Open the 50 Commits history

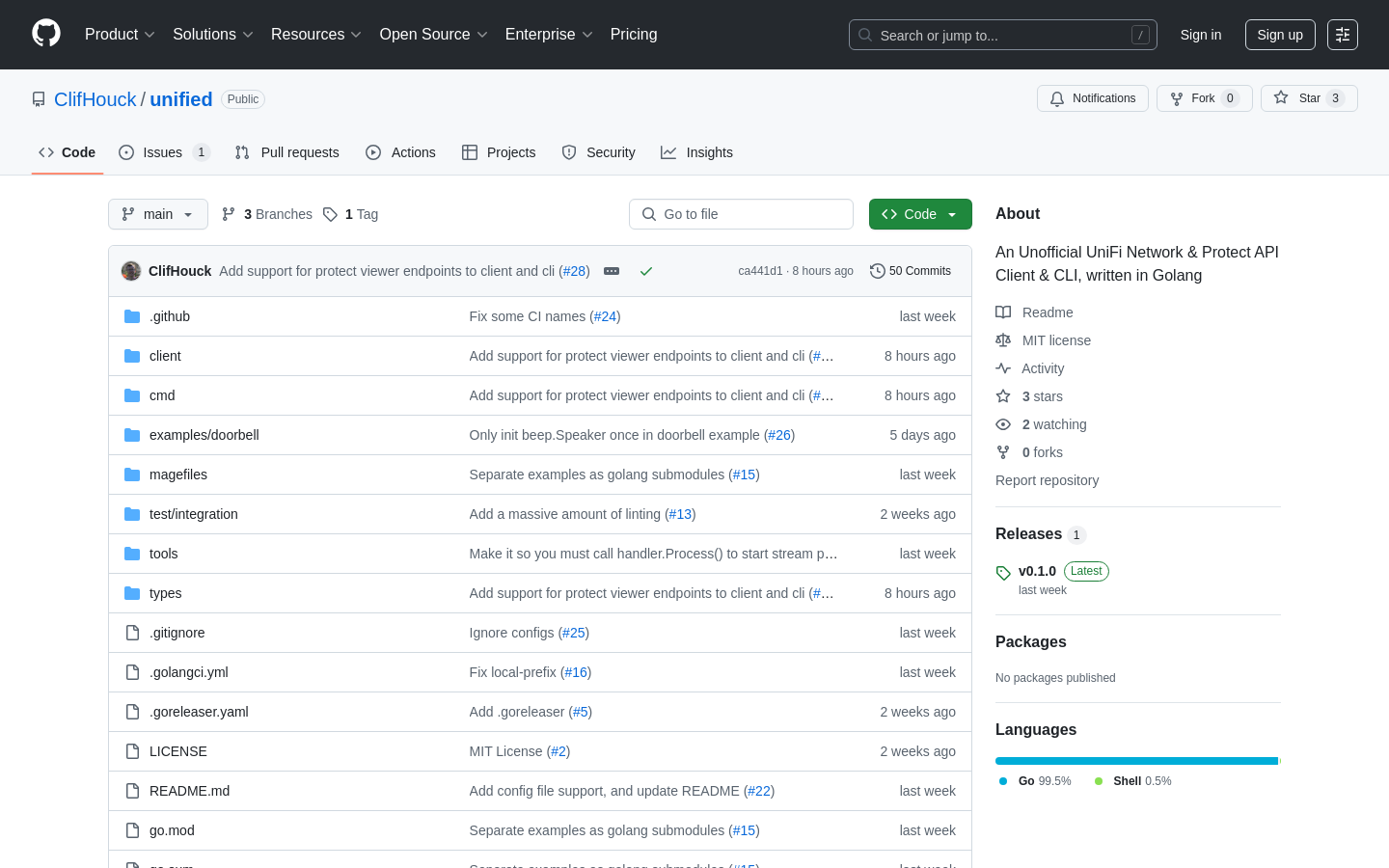point(911,271)
